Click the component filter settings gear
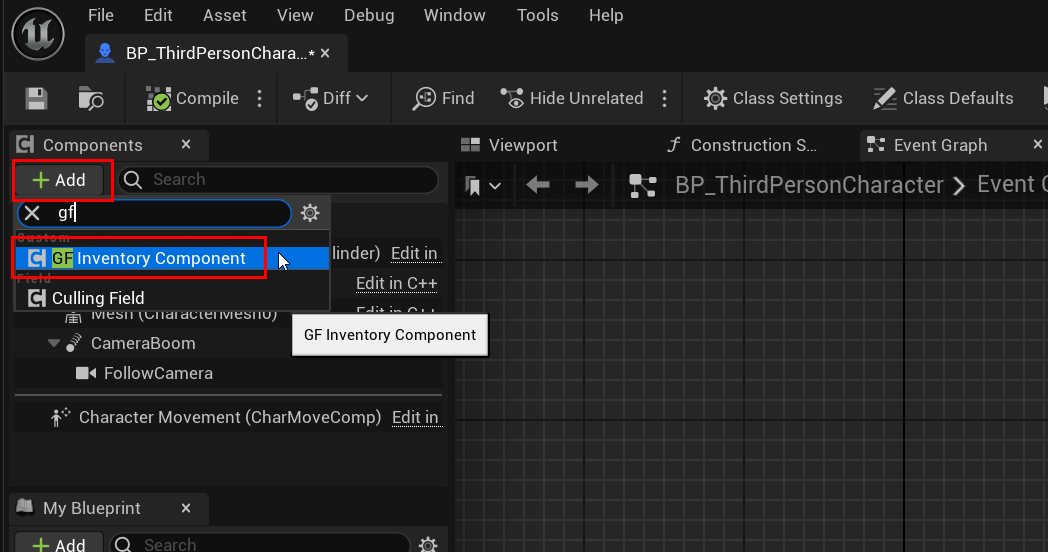 (311, 213)
